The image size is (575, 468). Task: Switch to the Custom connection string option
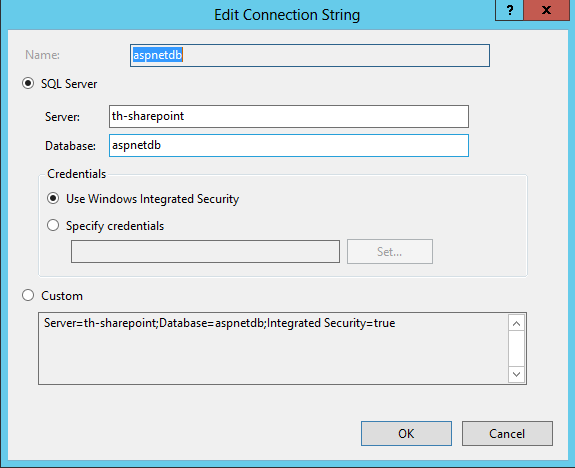[28, 295]
